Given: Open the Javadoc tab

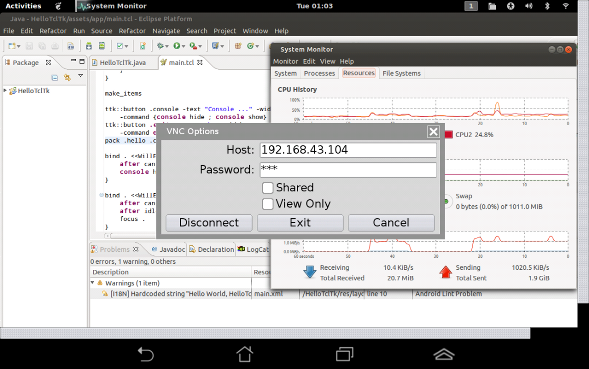Looking at the screenshot, I should (168, 249).
